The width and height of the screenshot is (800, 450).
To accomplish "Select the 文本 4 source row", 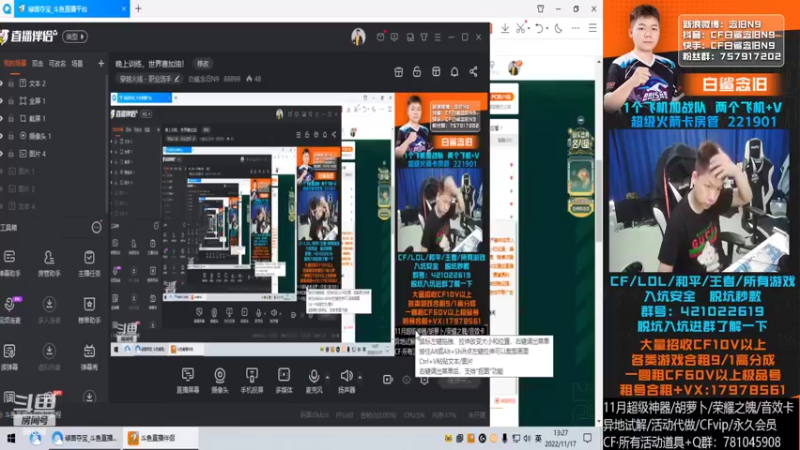I will tap(53, 207).
